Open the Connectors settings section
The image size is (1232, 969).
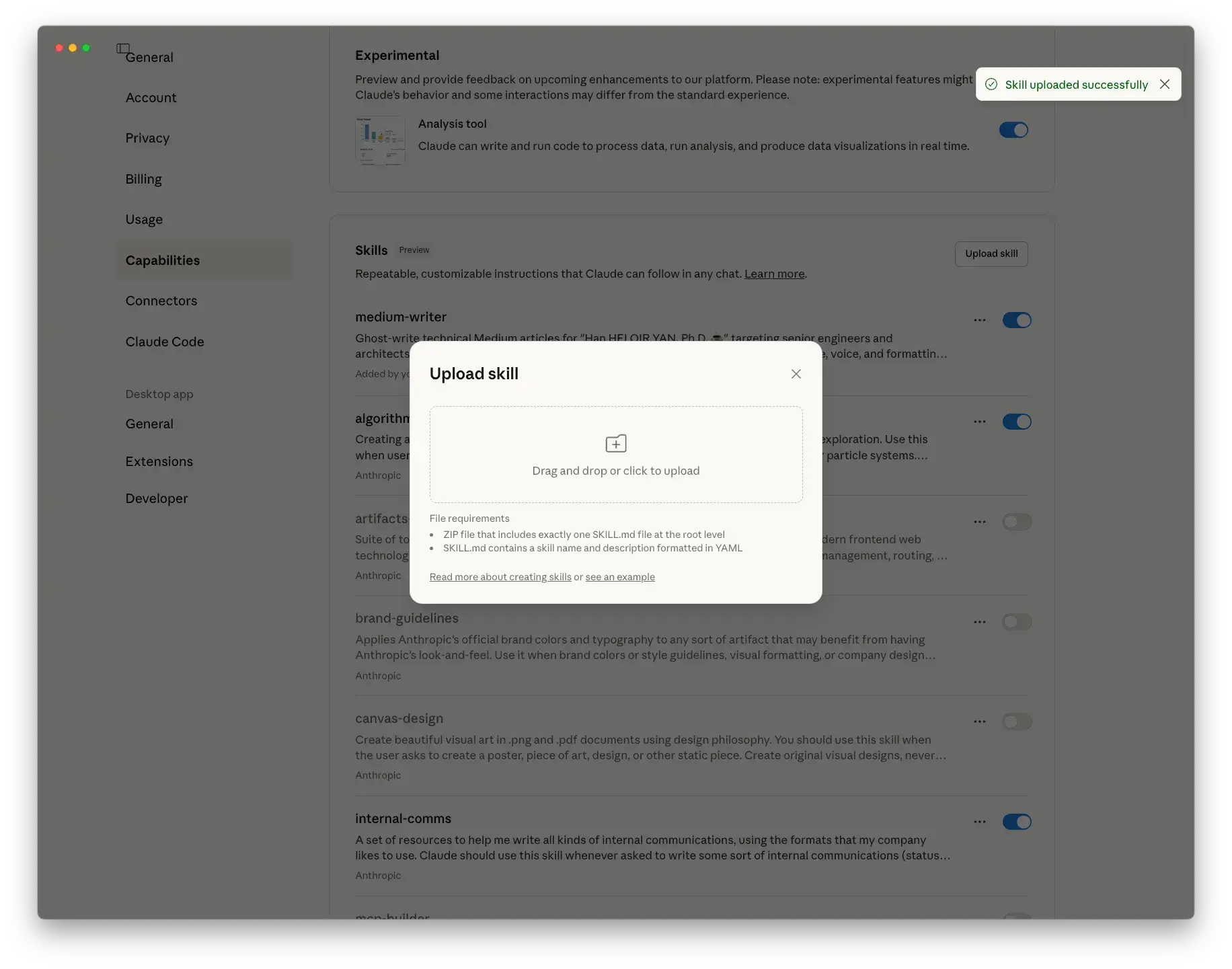(x=161, y=301)
